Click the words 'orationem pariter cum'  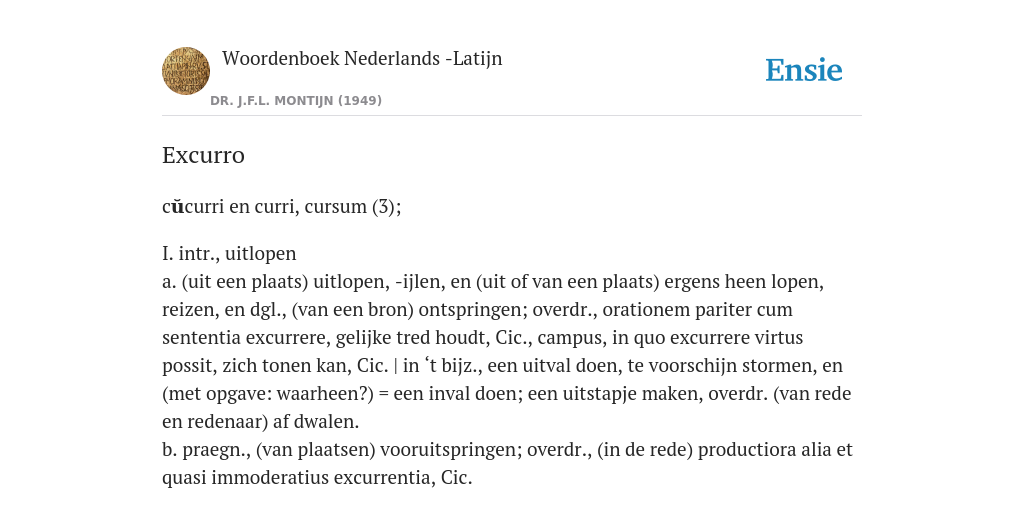pos(697,310)
